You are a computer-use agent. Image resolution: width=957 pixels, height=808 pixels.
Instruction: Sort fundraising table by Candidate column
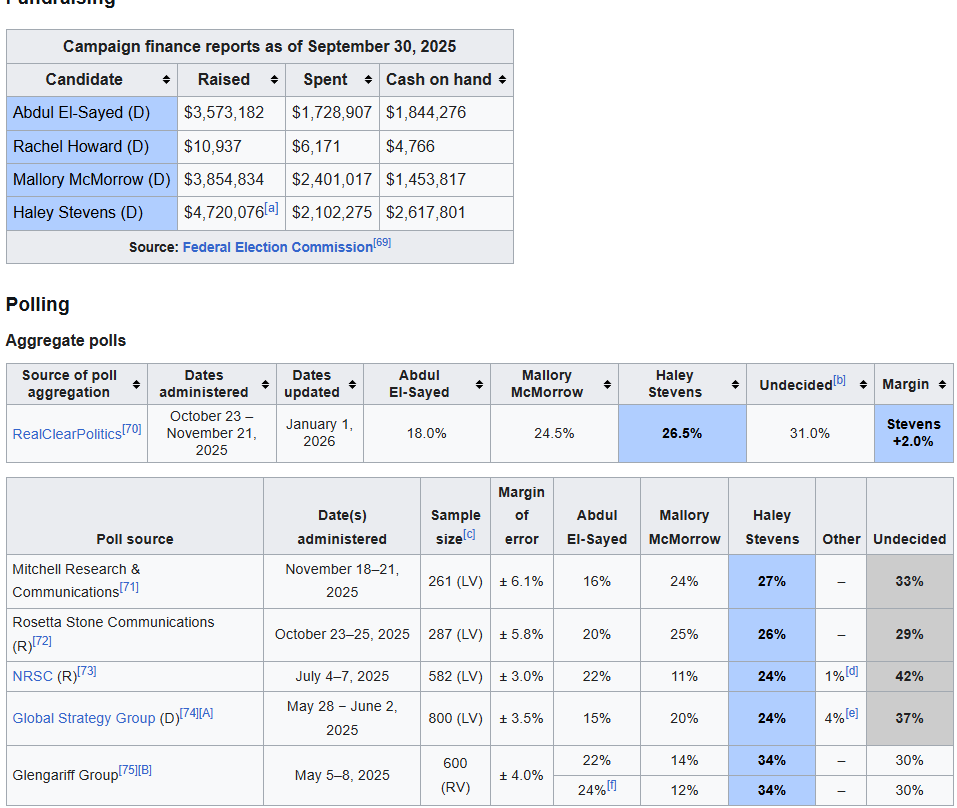coord(166,80)
